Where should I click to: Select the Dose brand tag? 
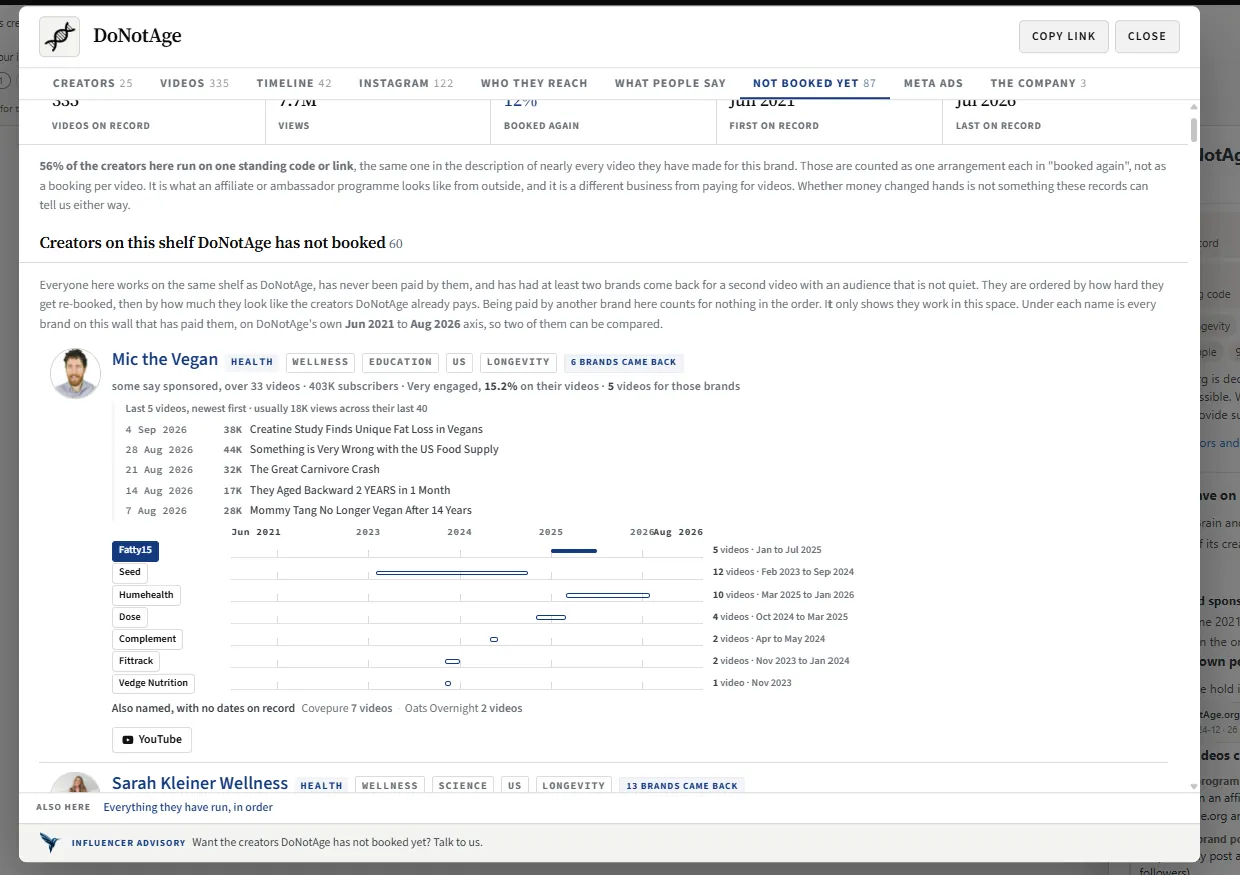[130, 617]
